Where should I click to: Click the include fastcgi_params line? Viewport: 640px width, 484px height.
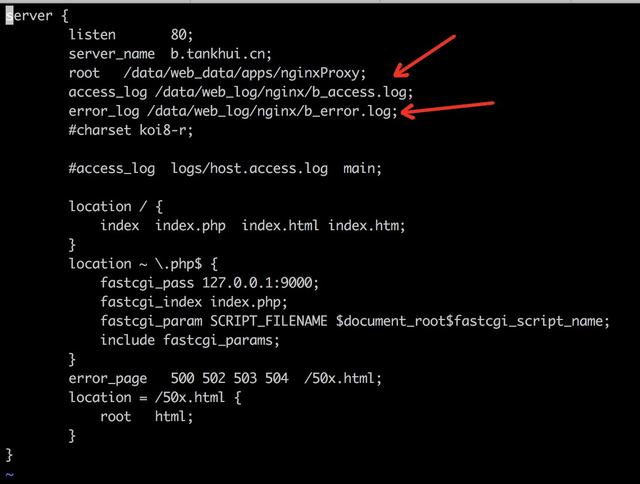(x=190, y=340)
